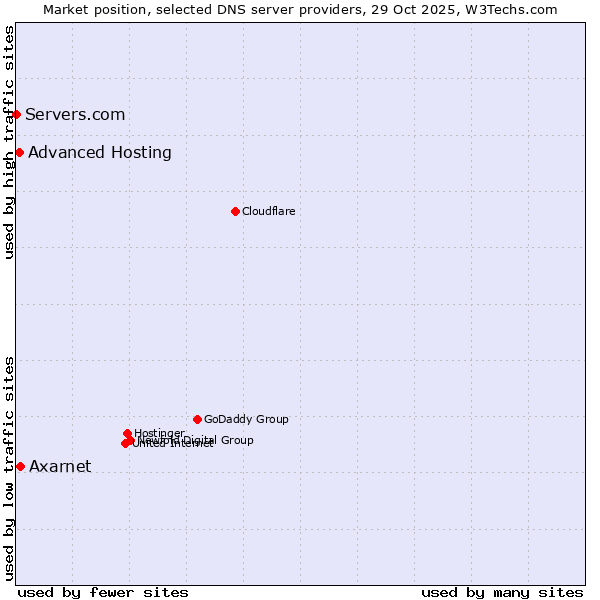Viewport: 600px width, 600px height.
Task: Click the Axarnet label text
Action: tap(60, 466)
